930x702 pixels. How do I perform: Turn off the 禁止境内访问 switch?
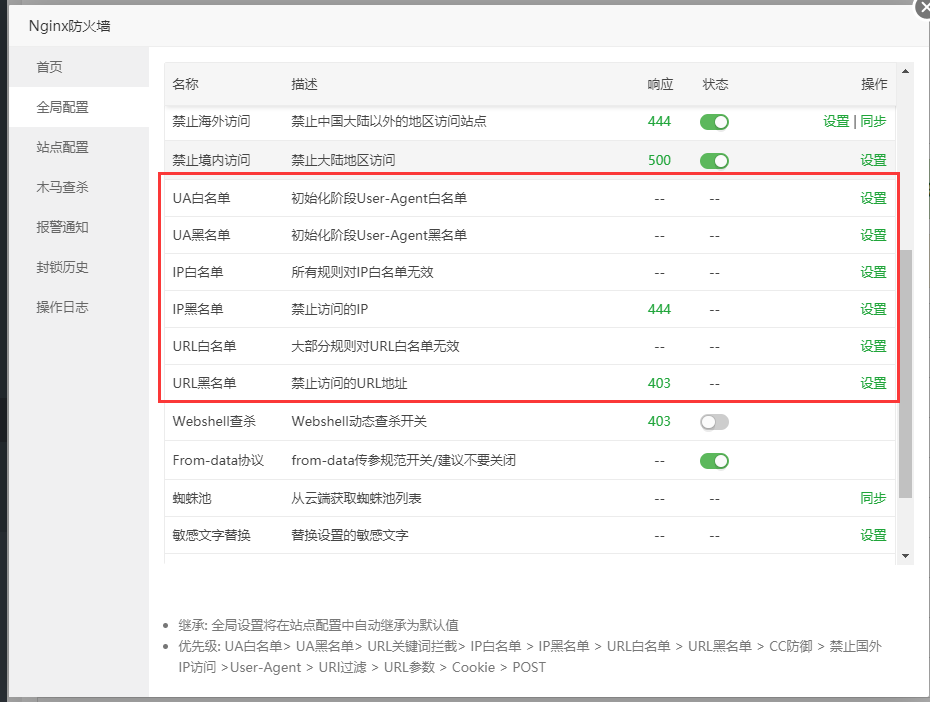714,159
